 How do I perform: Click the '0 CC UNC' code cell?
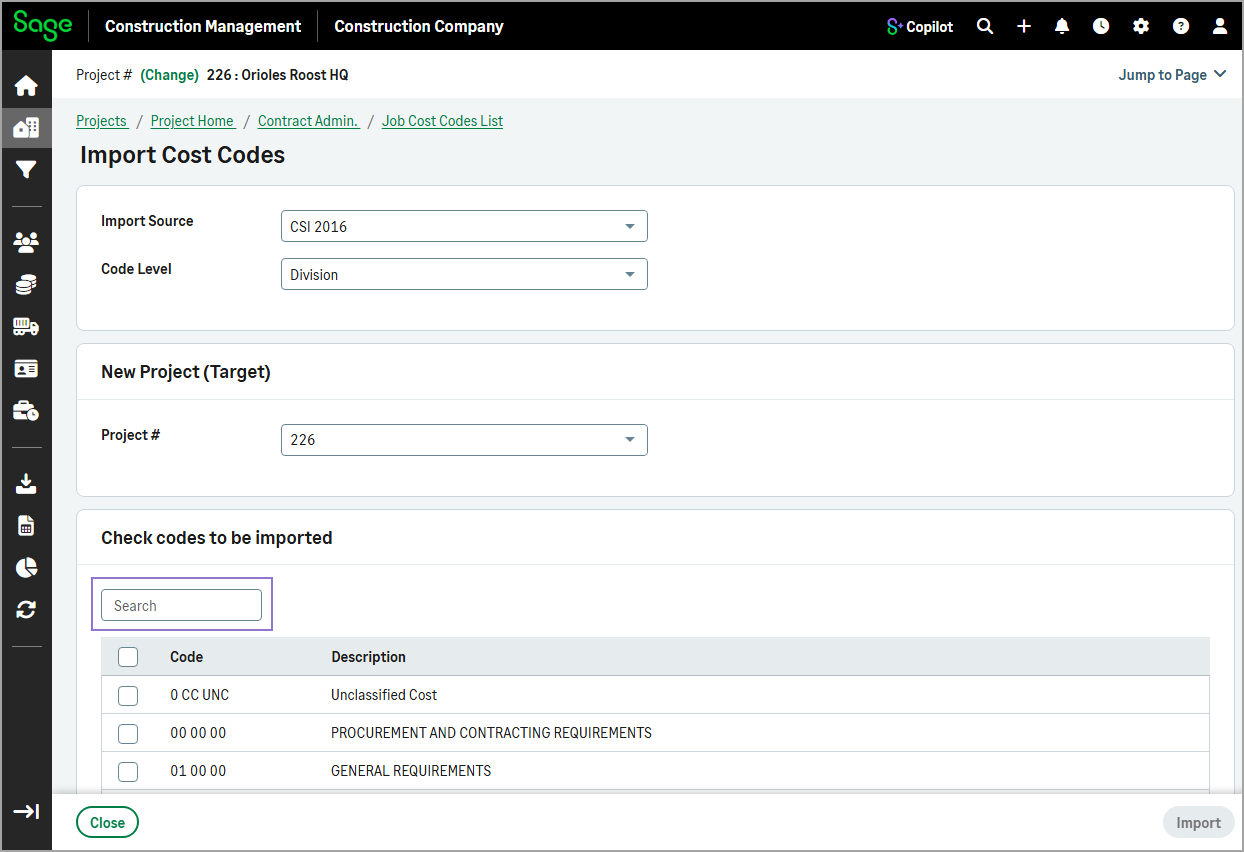click(x=200, y=695)
